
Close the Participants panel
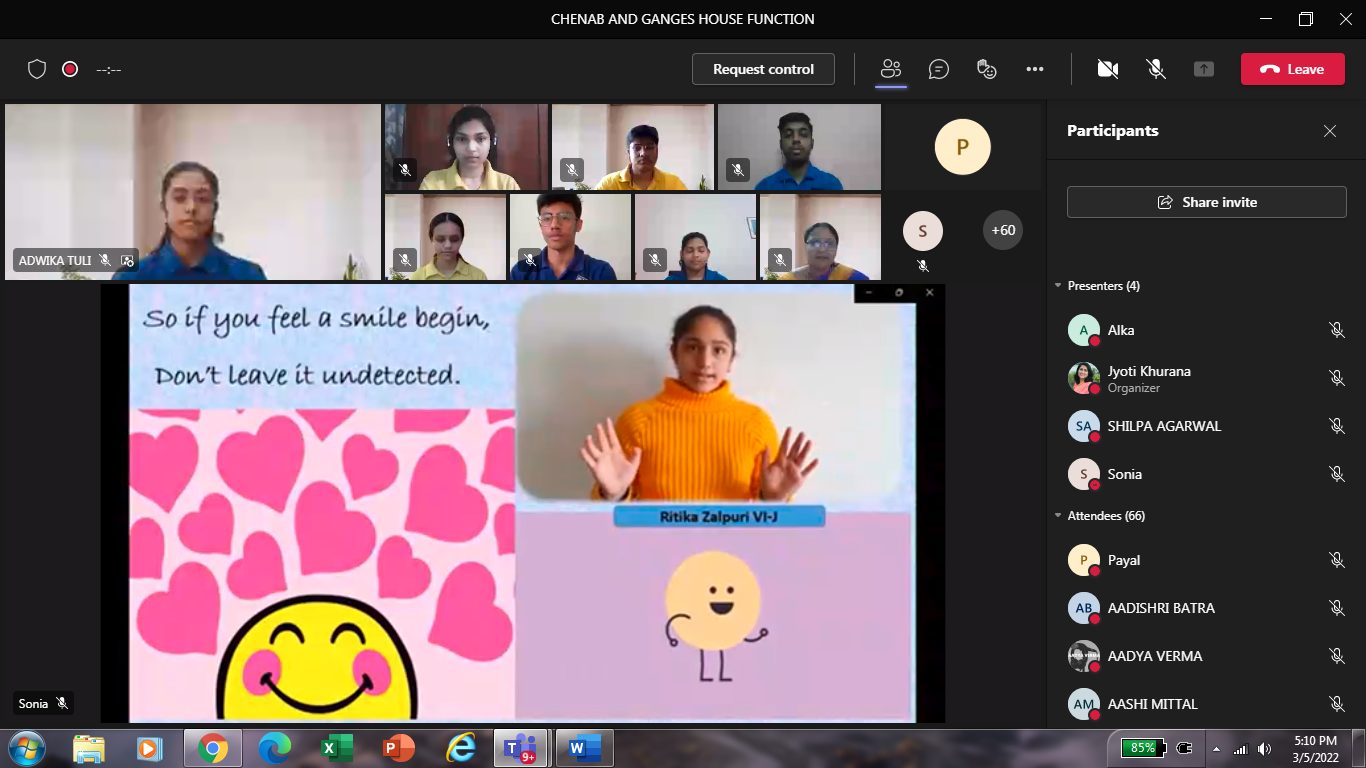(x=1330, y=131)
